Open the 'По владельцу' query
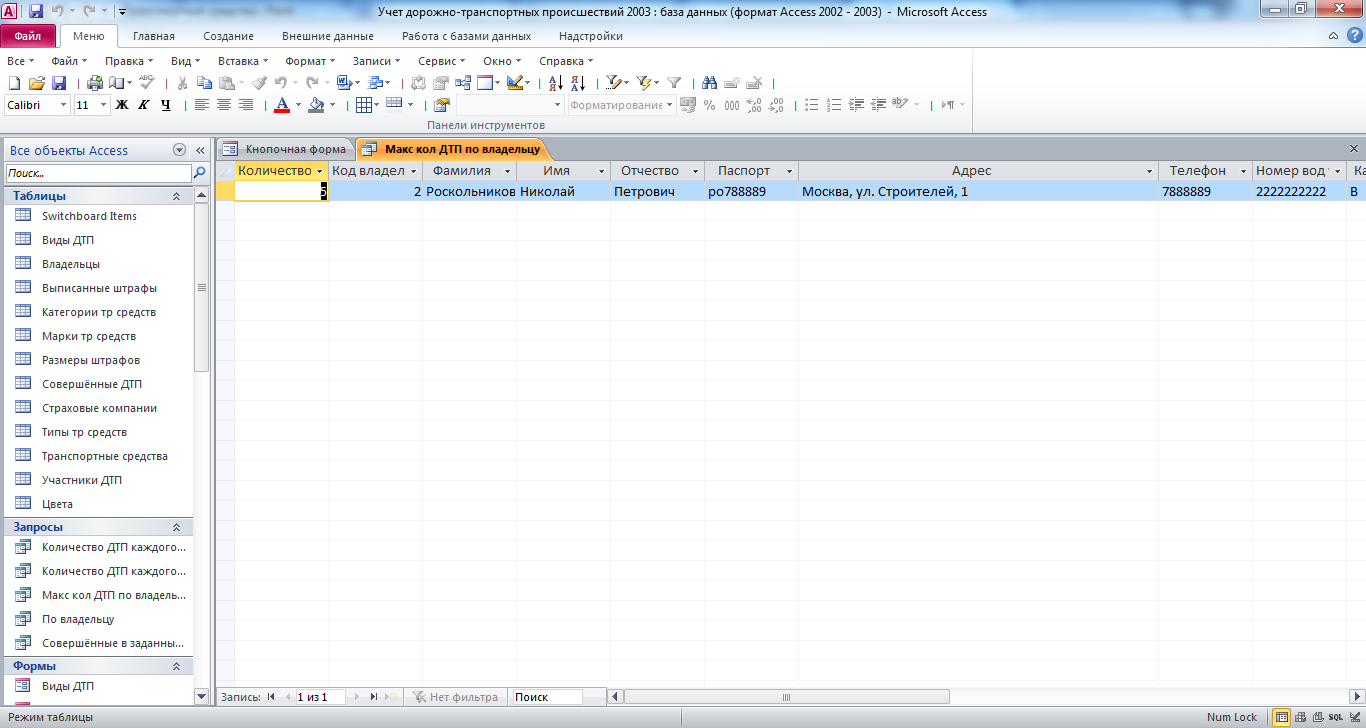The image size is (1366, 728). coord(78,619)
